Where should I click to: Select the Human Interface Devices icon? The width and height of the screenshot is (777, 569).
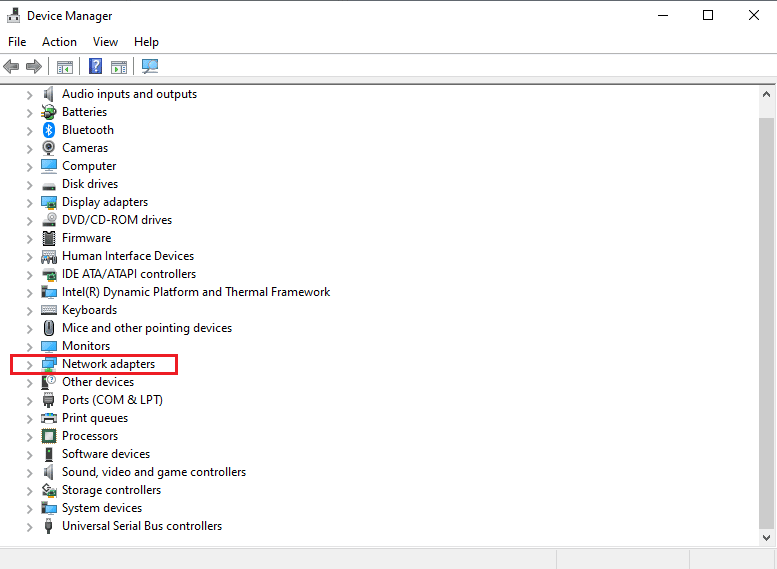[x=49, y=256]
